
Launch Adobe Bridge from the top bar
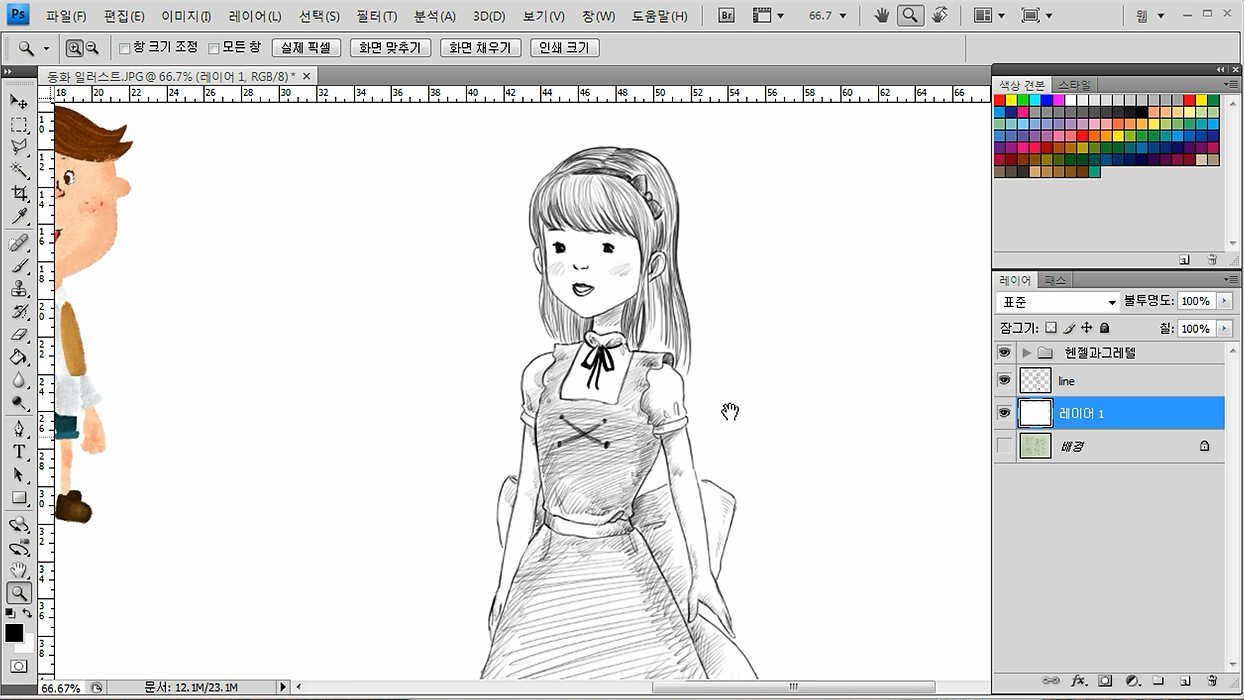coord(728,16)
